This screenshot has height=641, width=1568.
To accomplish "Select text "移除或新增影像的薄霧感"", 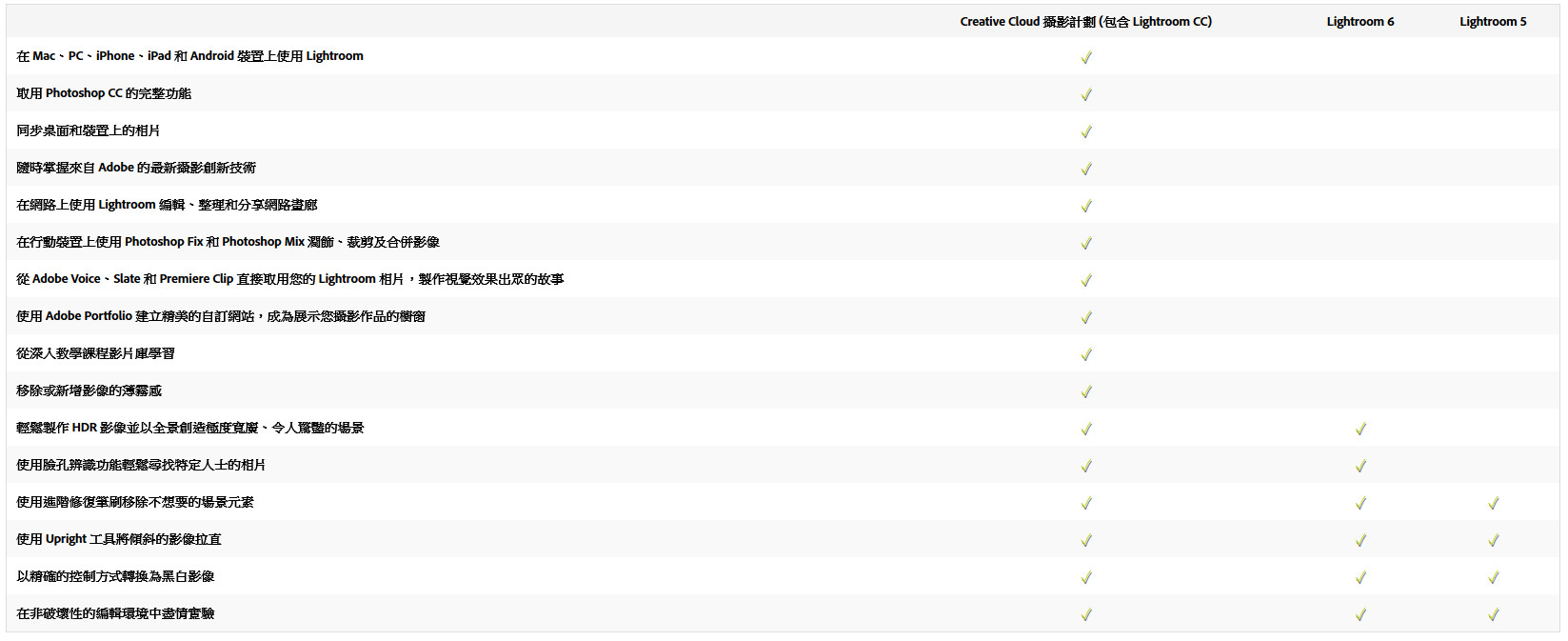I will click(89, 391).
